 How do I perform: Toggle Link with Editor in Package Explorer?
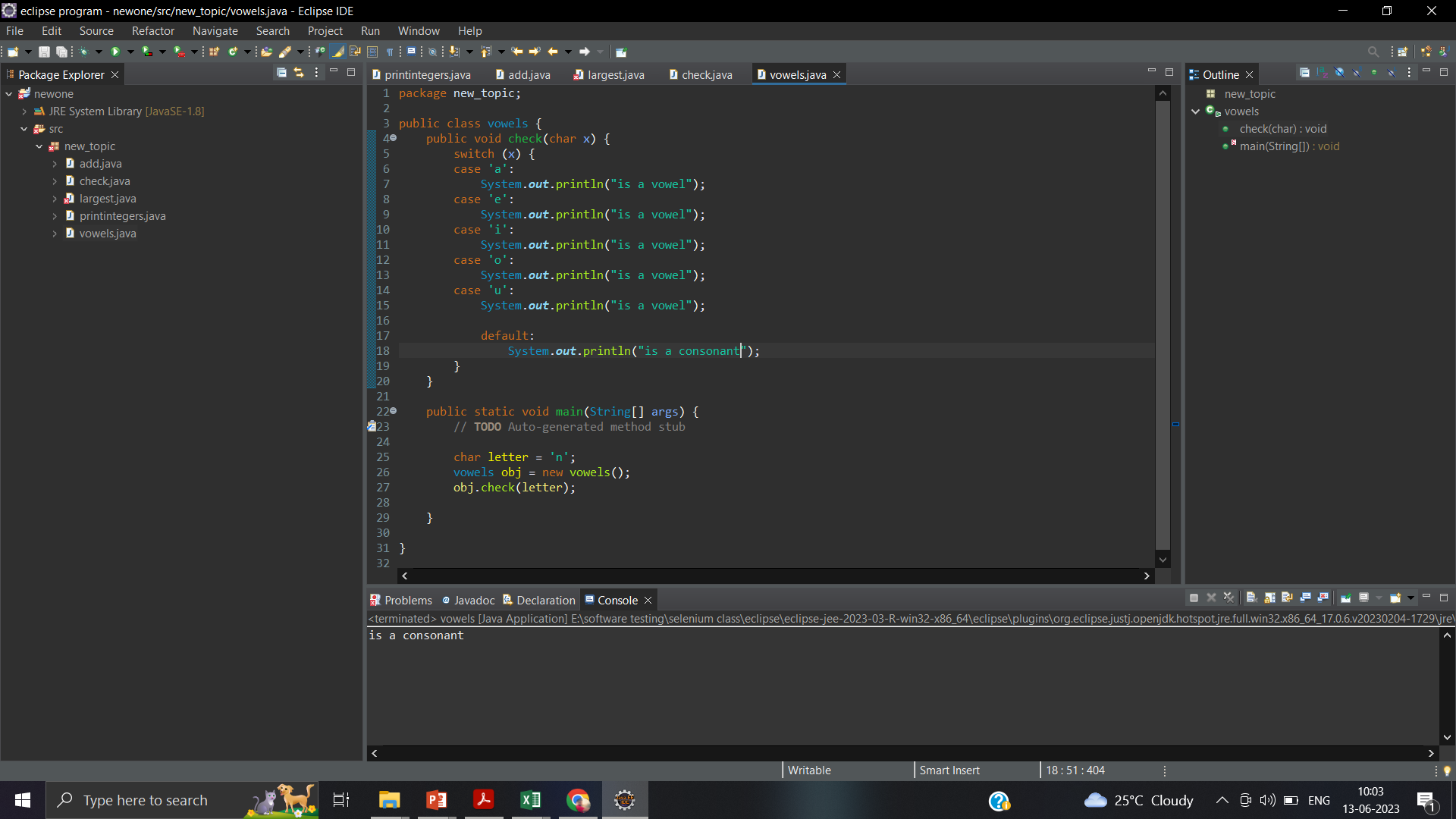click(299, 73)
